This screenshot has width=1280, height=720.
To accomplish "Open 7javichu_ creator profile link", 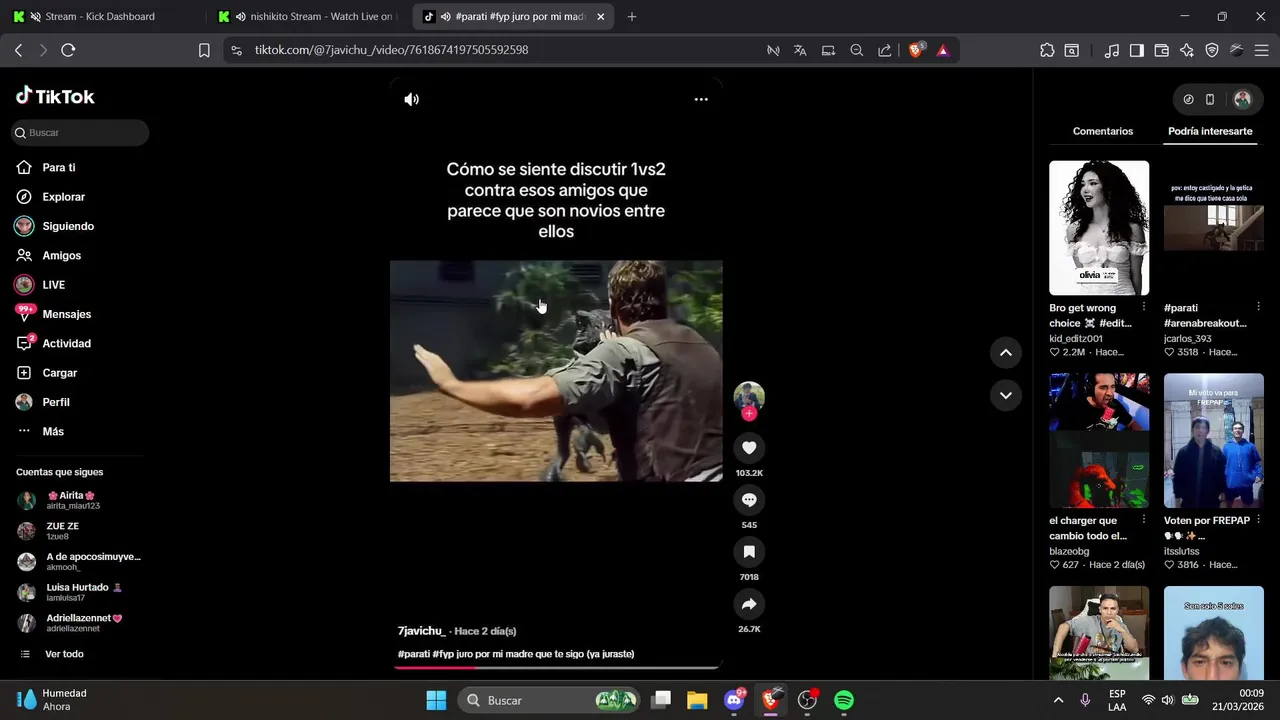I will click(x=421, y=631).
